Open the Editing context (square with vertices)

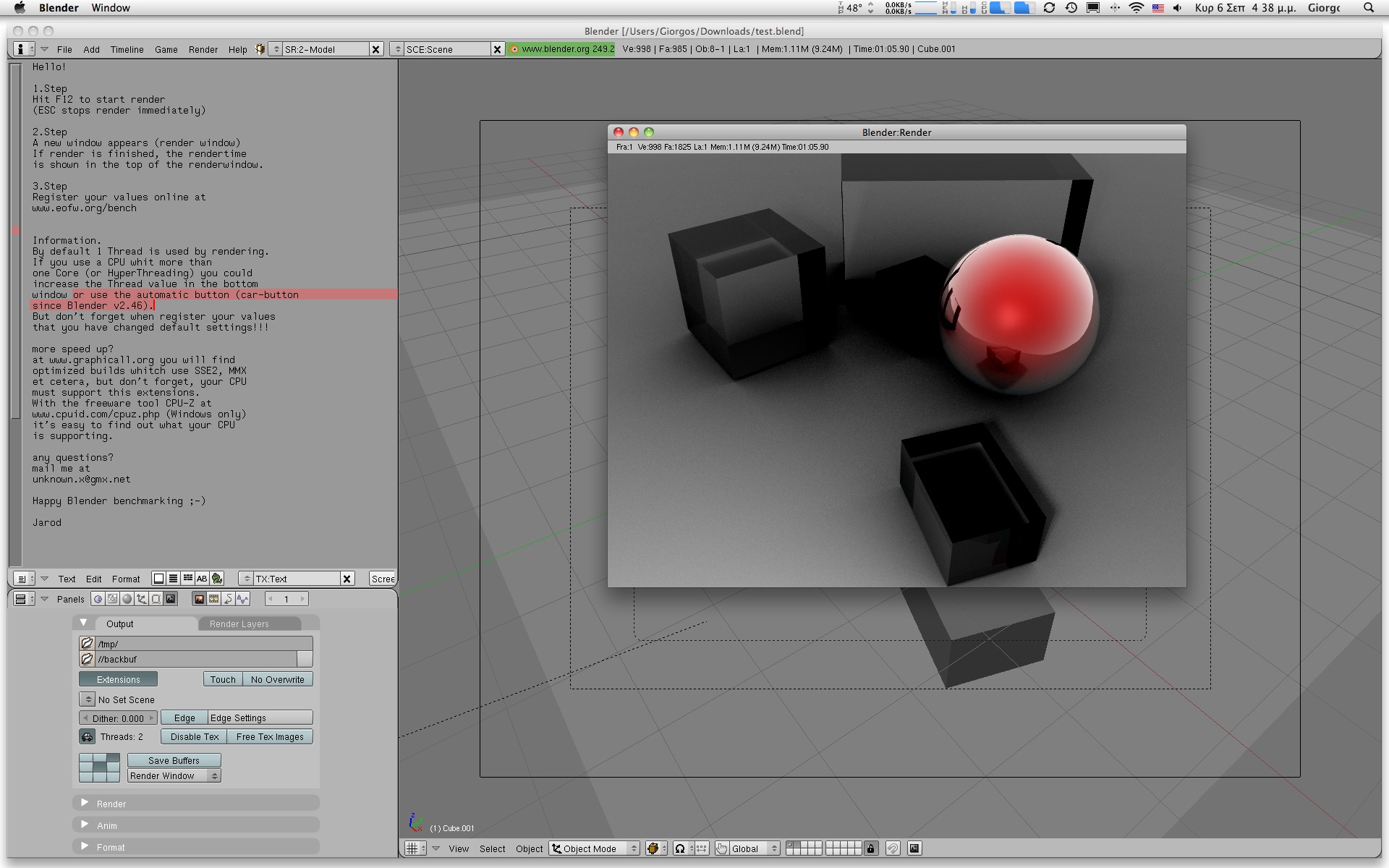156,599
